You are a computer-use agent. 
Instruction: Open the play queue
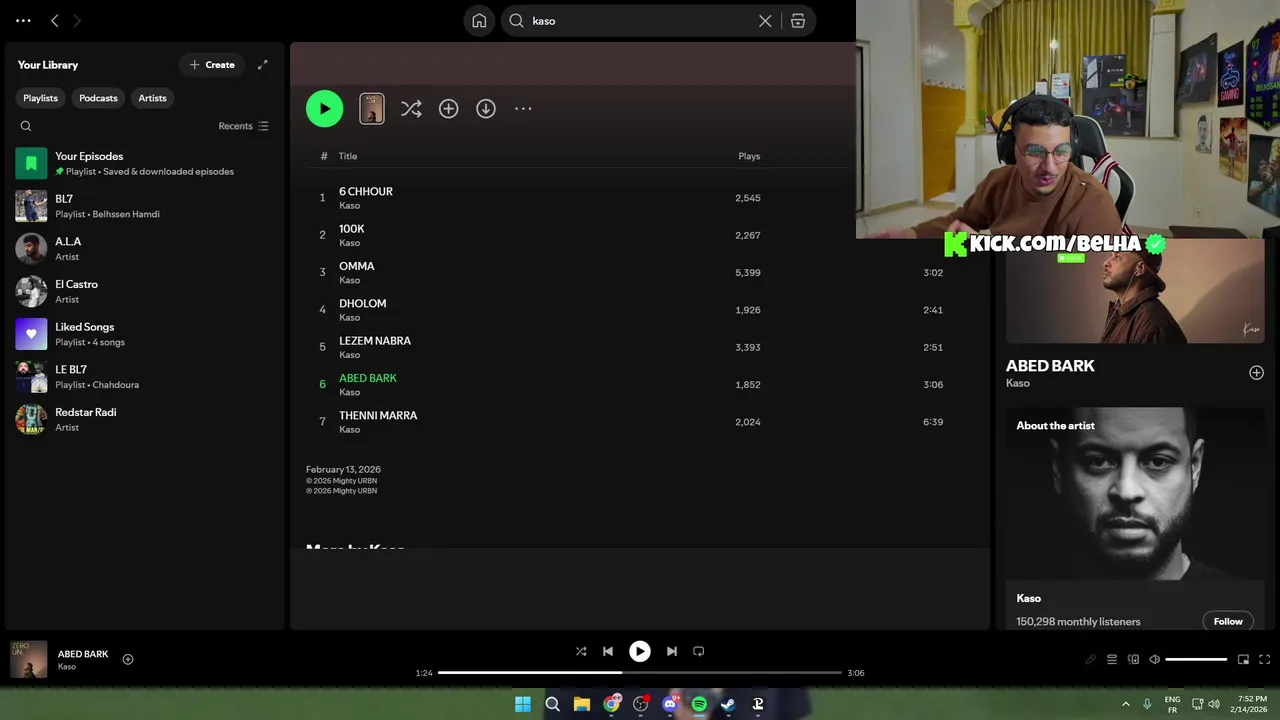click(1111, 659)
